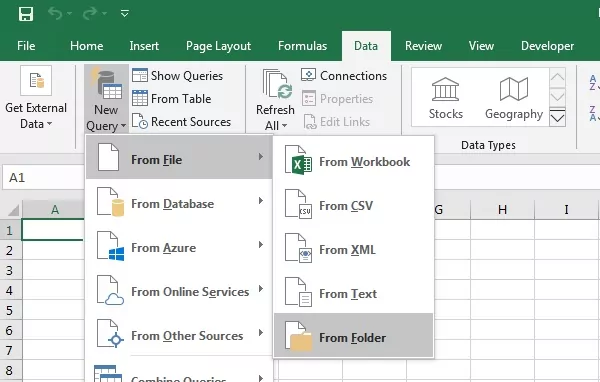600x382 pixels.
Task: Switch to the Home tab
Action: pyautogui.click(x=86, y=46)
